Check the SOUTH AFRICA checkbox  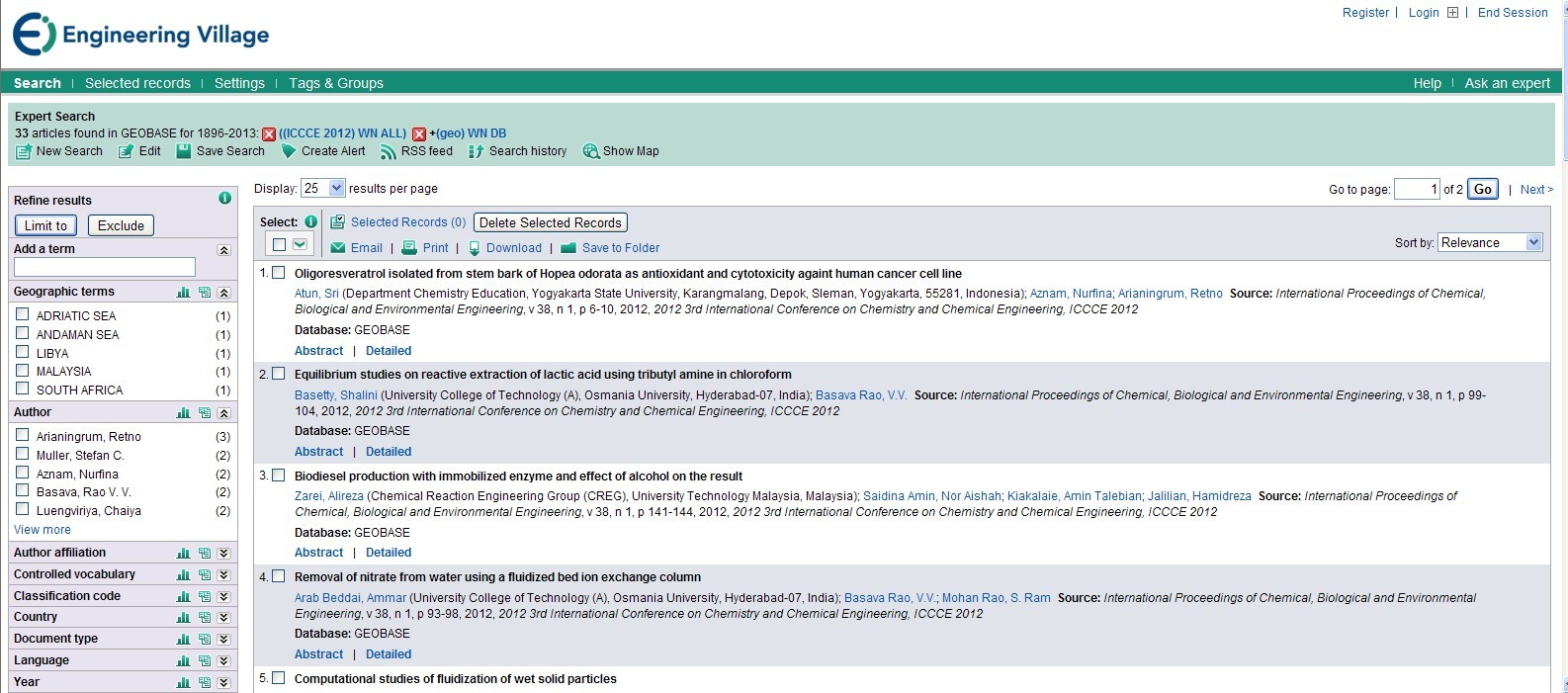[x=23, y=389]
